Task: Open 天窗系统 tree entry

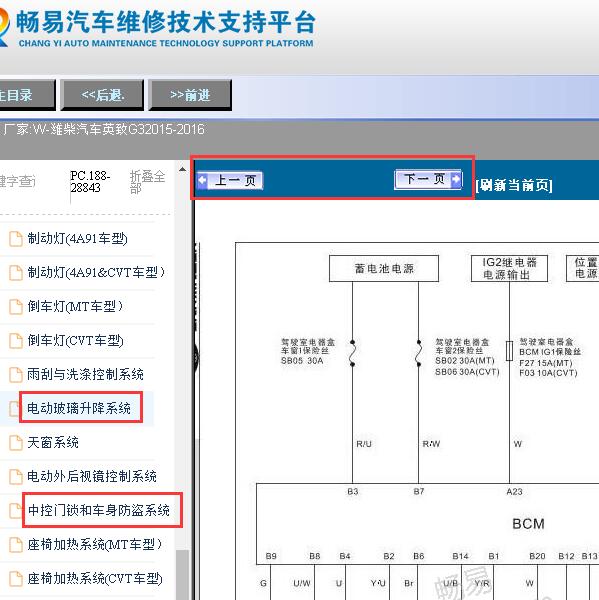Action: tap(53, 442)
